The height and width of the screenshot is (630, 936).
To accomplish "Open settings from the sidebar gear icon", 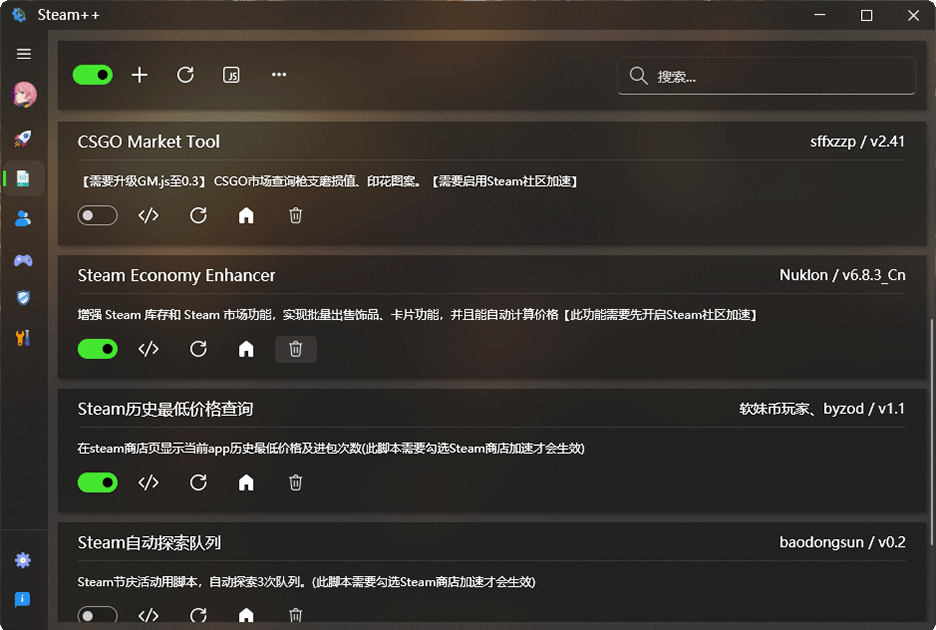I will pos(22,560).
